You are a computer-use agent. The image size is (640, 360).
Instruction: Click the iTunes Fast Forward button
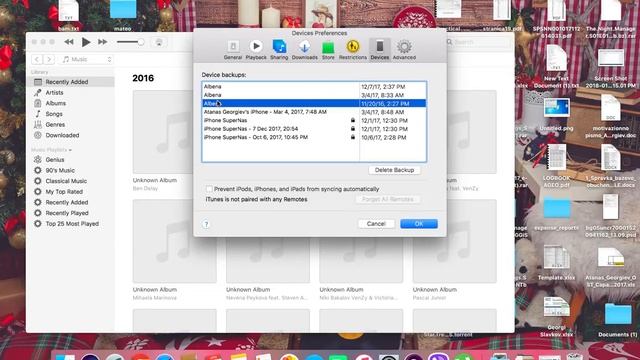pos(102,42)
